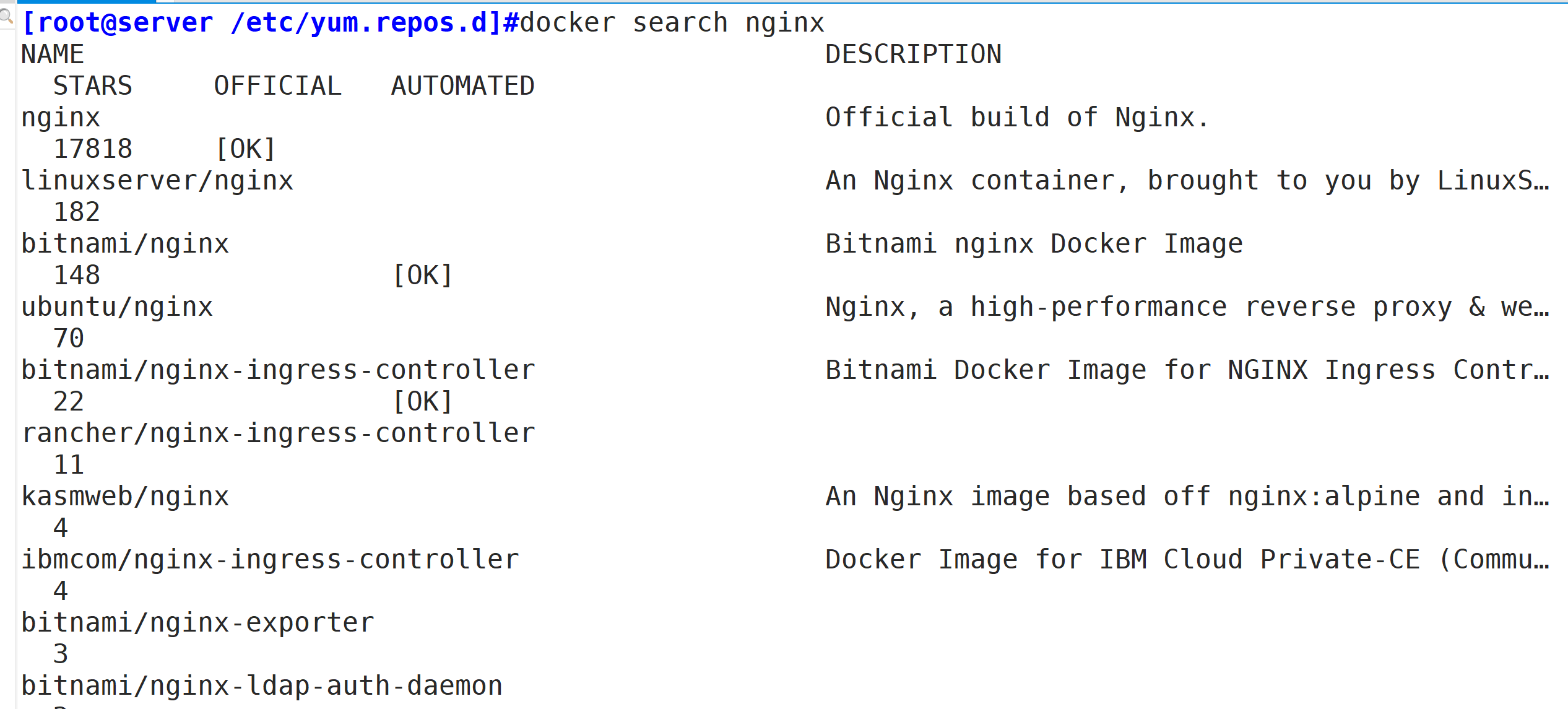
Task: Click the DESCRIPTION column header
Action: click(913, 54)
